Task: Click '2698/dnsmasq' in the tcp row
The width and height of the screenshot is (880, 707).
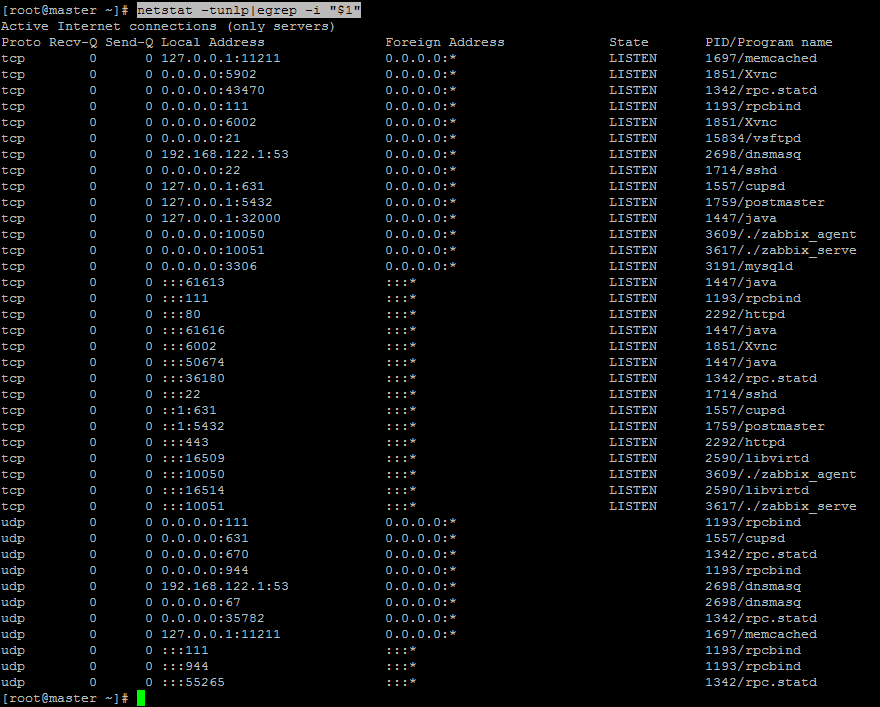Action: point(753,154)
